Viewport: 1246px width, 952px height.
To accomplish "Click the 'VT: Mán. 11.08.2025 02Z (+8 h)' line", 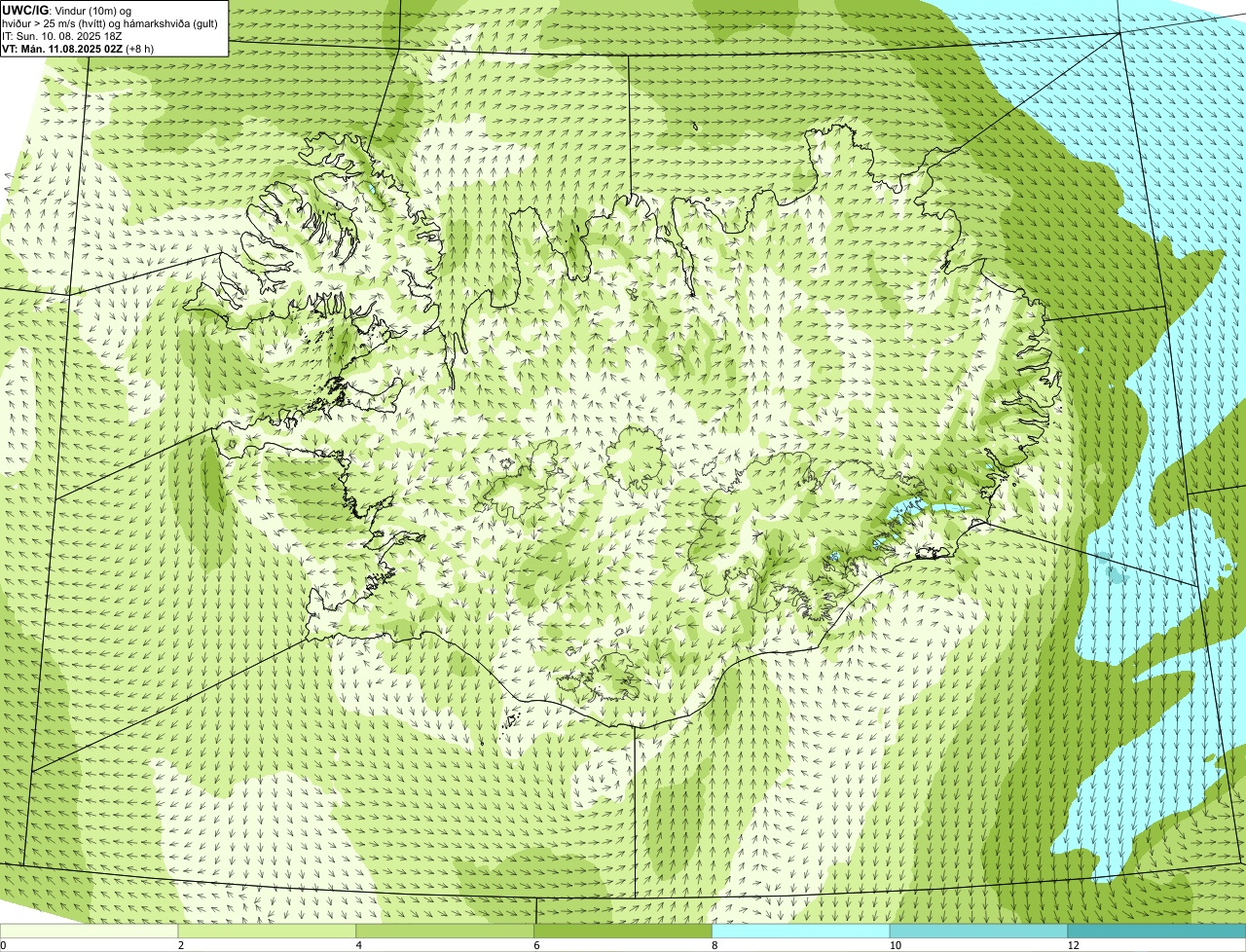I will click(78, 48).
